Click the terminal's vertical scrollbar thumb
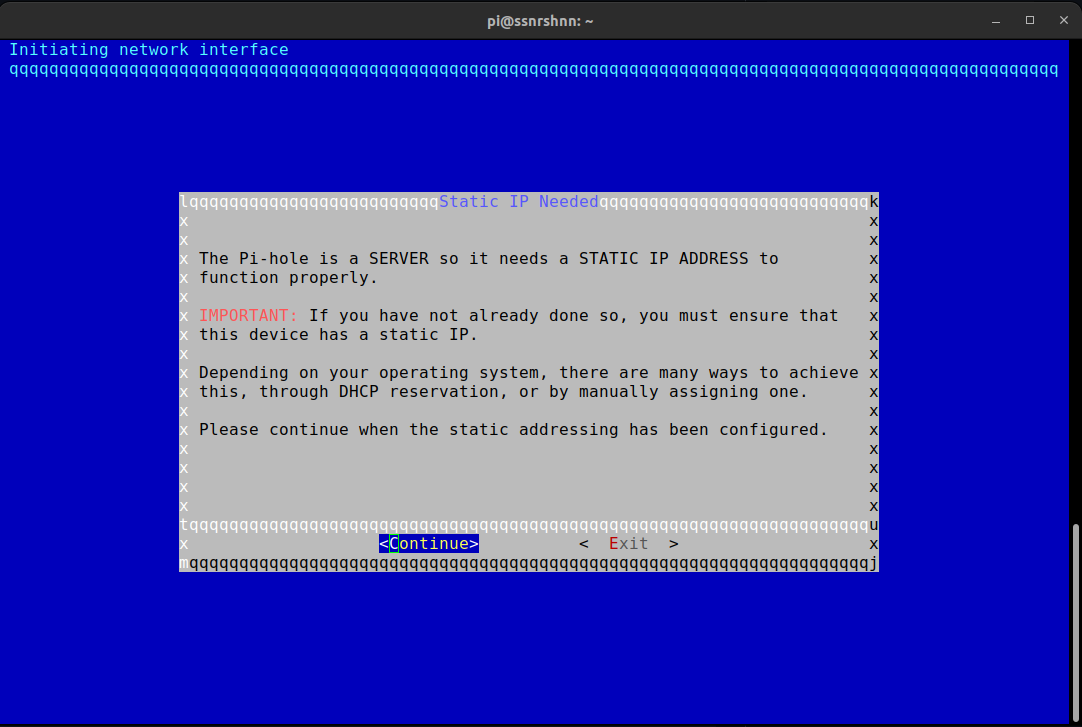The height and width of the screenshot is (727, 1082). pos(1075,620)
